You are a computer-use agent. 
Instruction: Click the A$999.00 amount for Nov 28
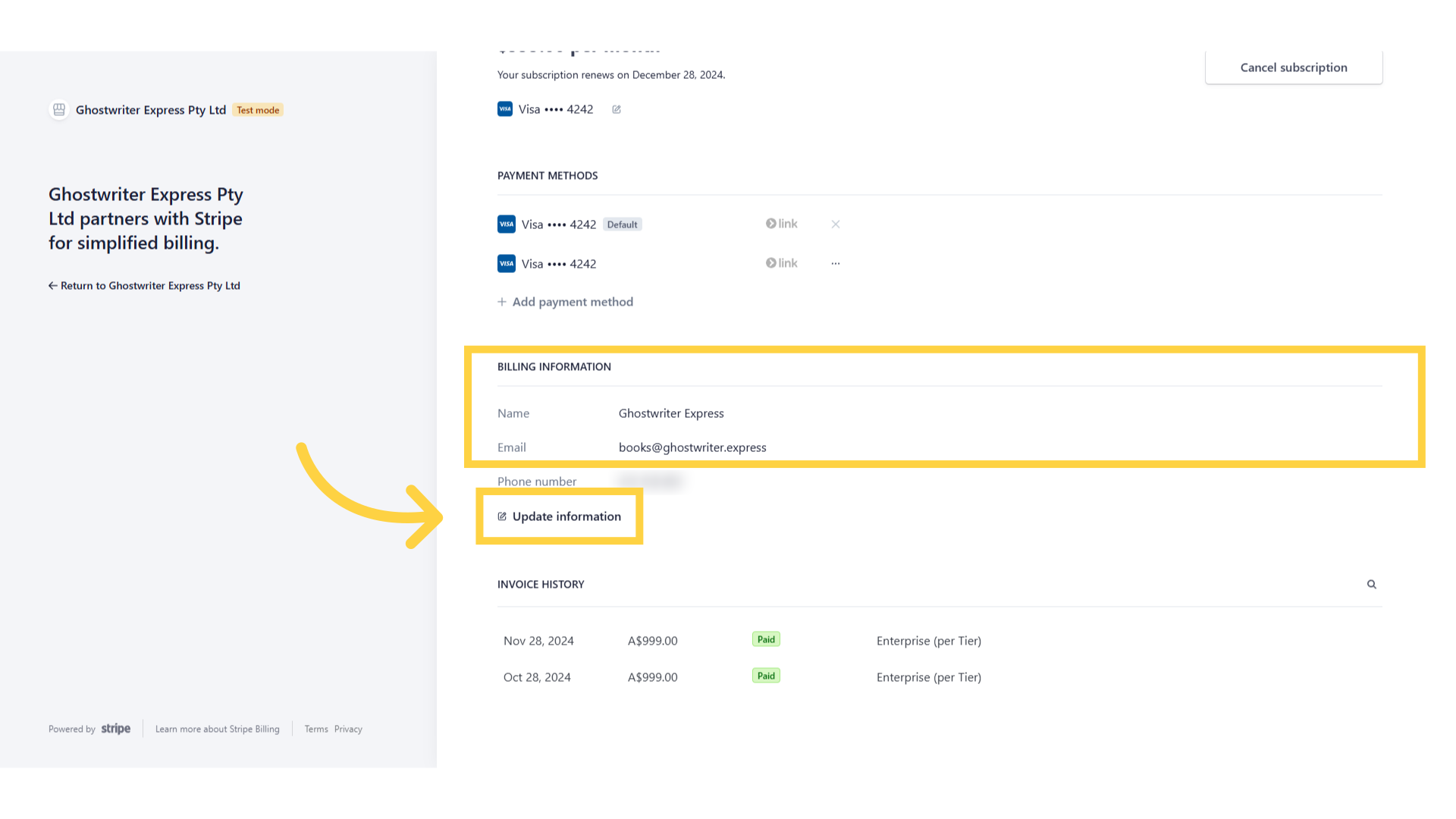[x=653, y=641]
